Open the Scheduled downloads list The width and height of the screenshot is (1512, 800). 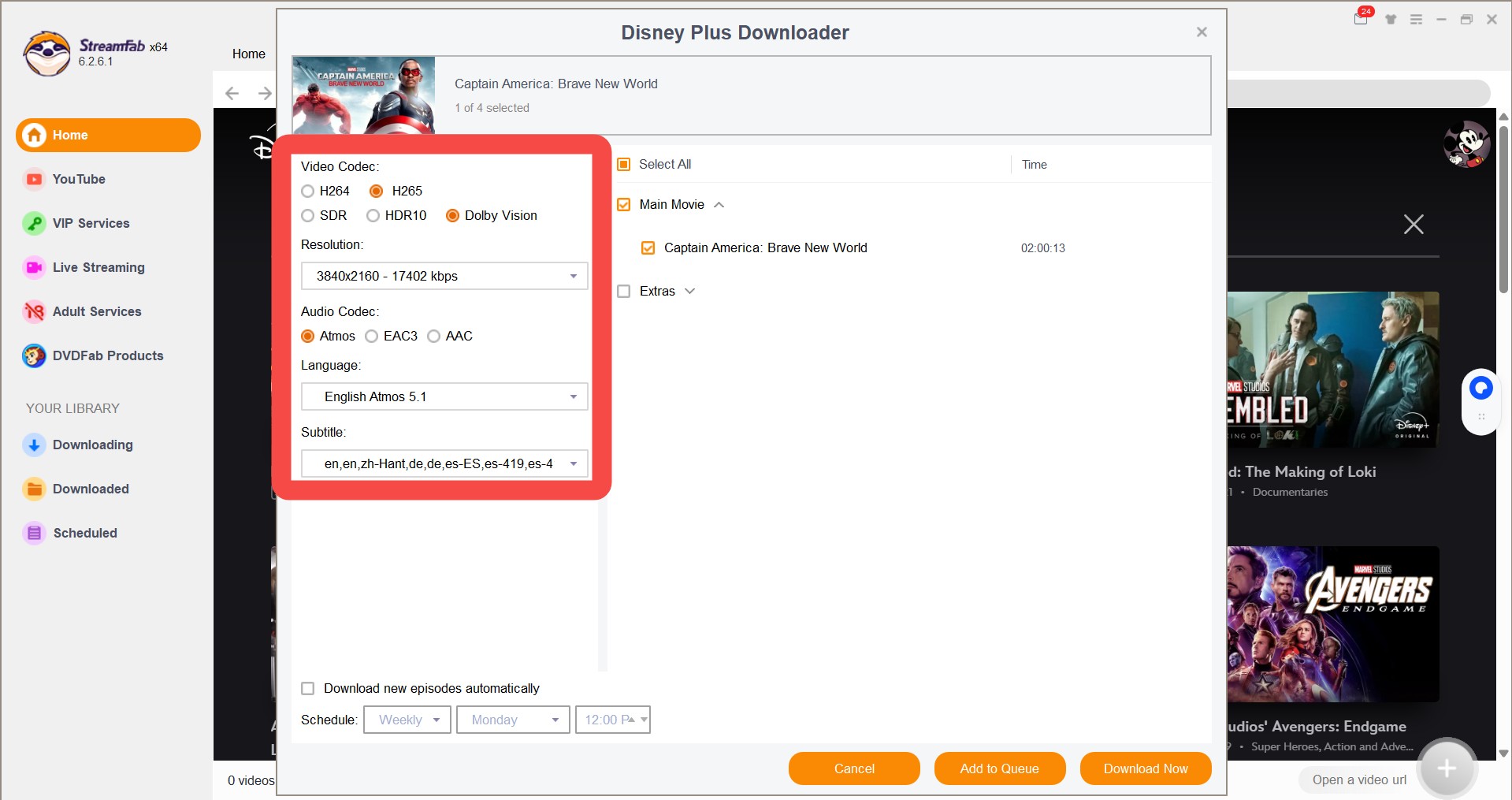tap(85, 533)
